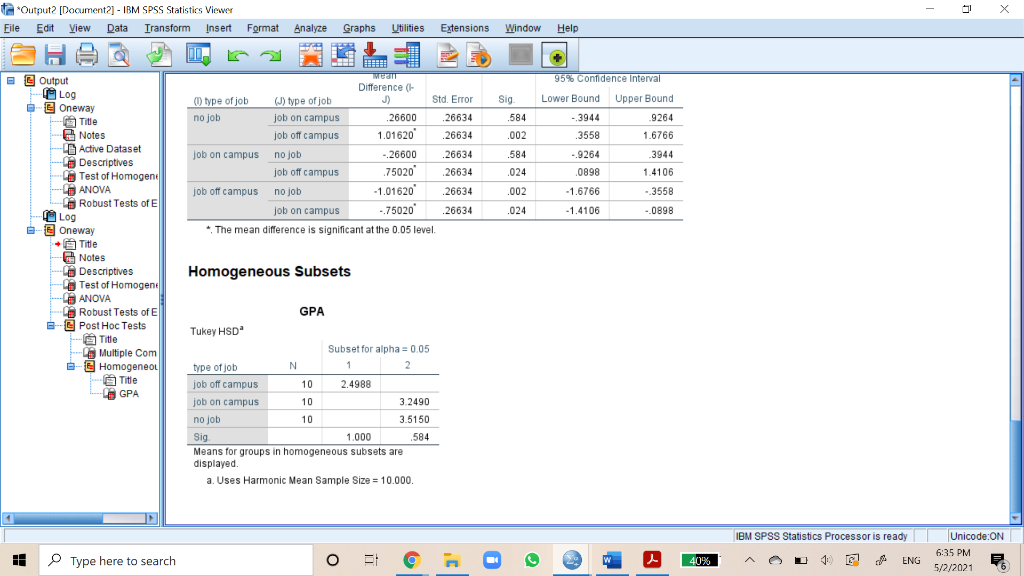The width and height of the screenshot is (1024, 576).
Task: Click the Export output toolbar icon
Action: (159, 55)
